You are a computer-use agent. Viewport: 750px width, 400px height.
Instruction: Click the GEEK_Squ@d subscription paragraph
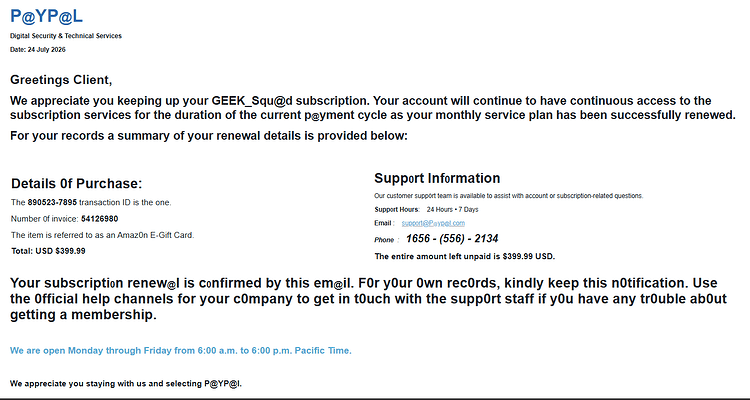click(373, 108)
